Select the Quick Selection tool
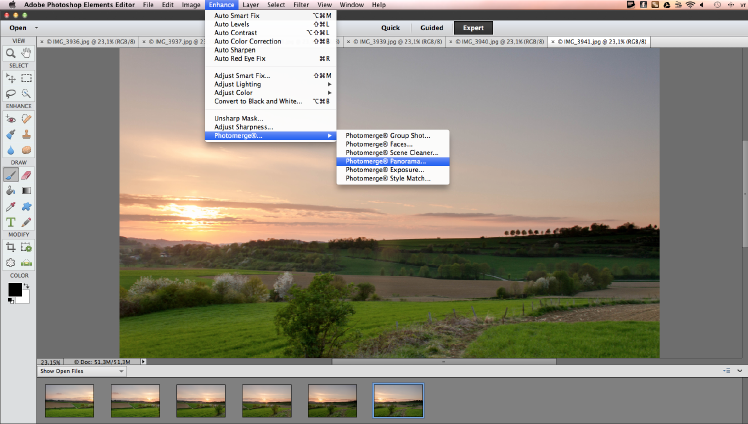Image resolution: width=748 pixels, height=424 pixels. click(26, 93)
